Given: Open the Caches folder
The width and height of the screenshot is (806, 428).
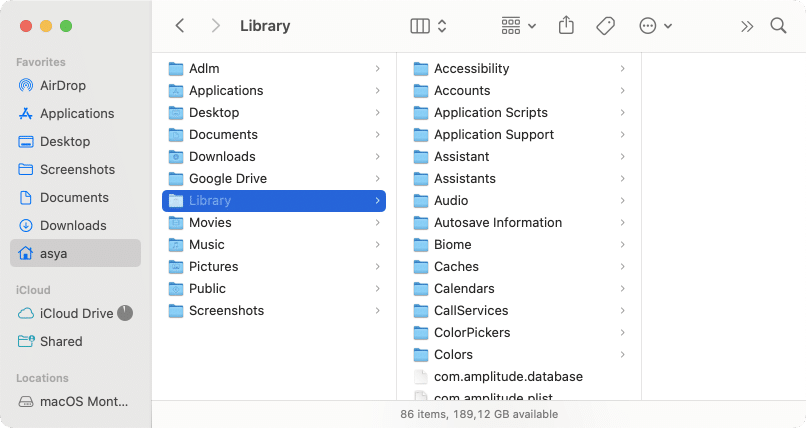Looking at the screenshot, I should [519, 267].
